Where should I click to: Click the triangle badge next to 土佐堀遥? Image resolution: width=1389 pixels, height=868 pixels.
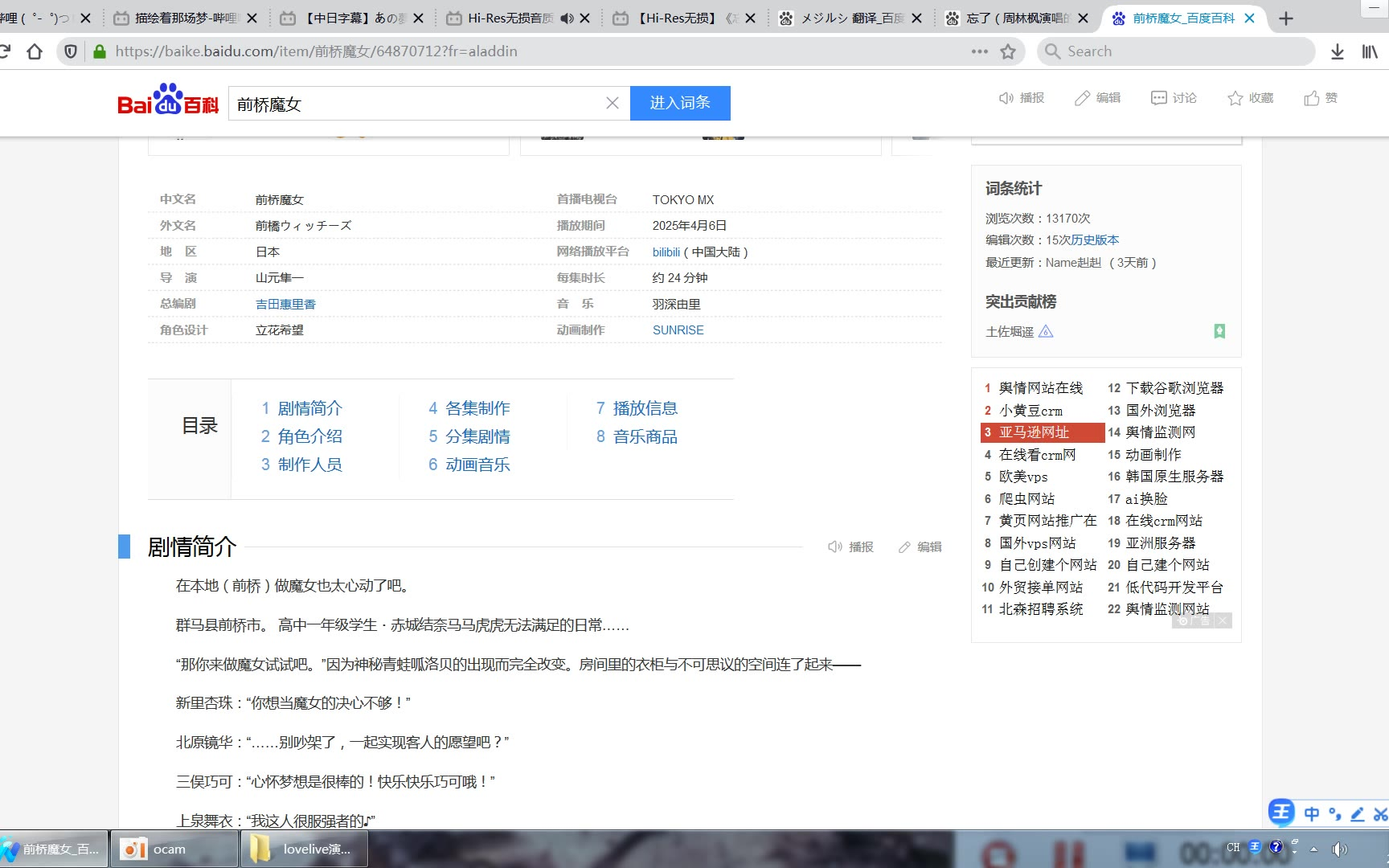(x=1046, y=331)
